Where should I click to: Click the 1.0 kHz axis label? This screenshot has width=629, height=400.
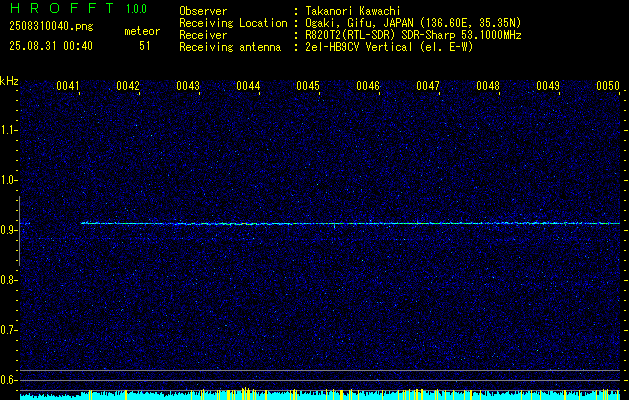point(8,180)
